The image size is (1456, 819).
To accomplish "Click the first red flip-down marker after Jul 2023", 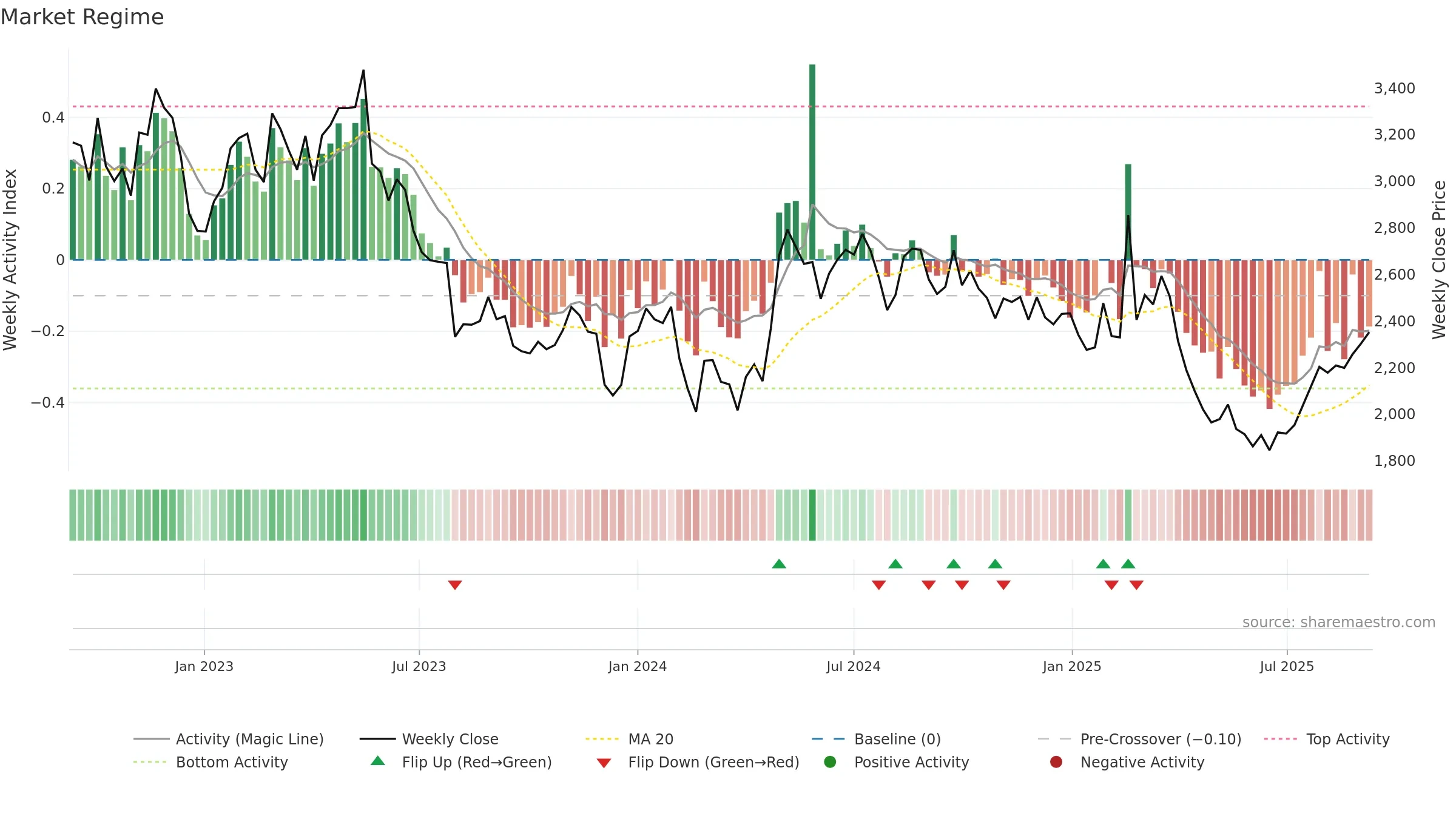I will [455, 585].
